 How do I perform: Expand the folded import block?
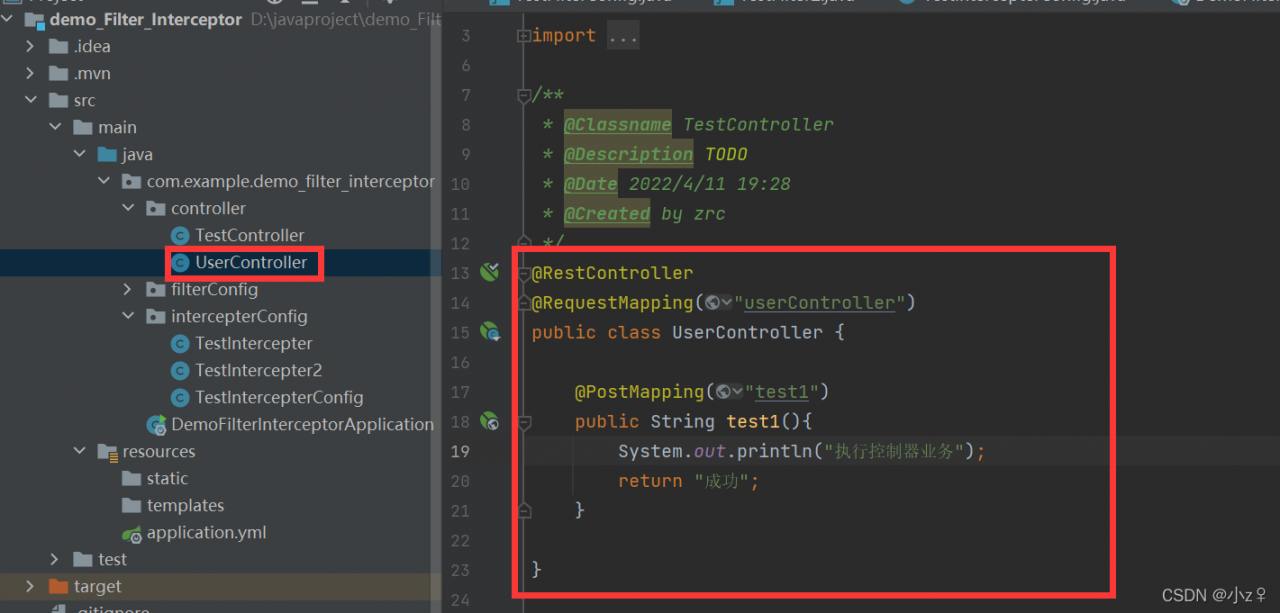pos(524,36)
